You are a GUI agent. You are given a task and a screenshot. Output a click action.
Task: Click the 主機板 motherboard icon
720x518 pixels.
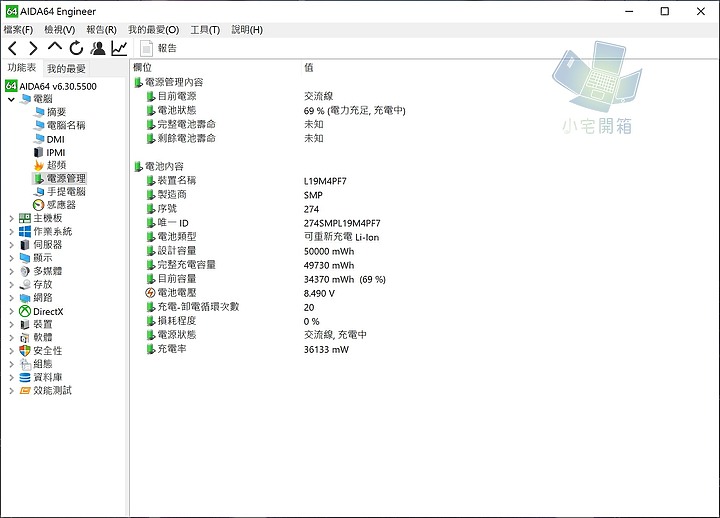[25, 218]
